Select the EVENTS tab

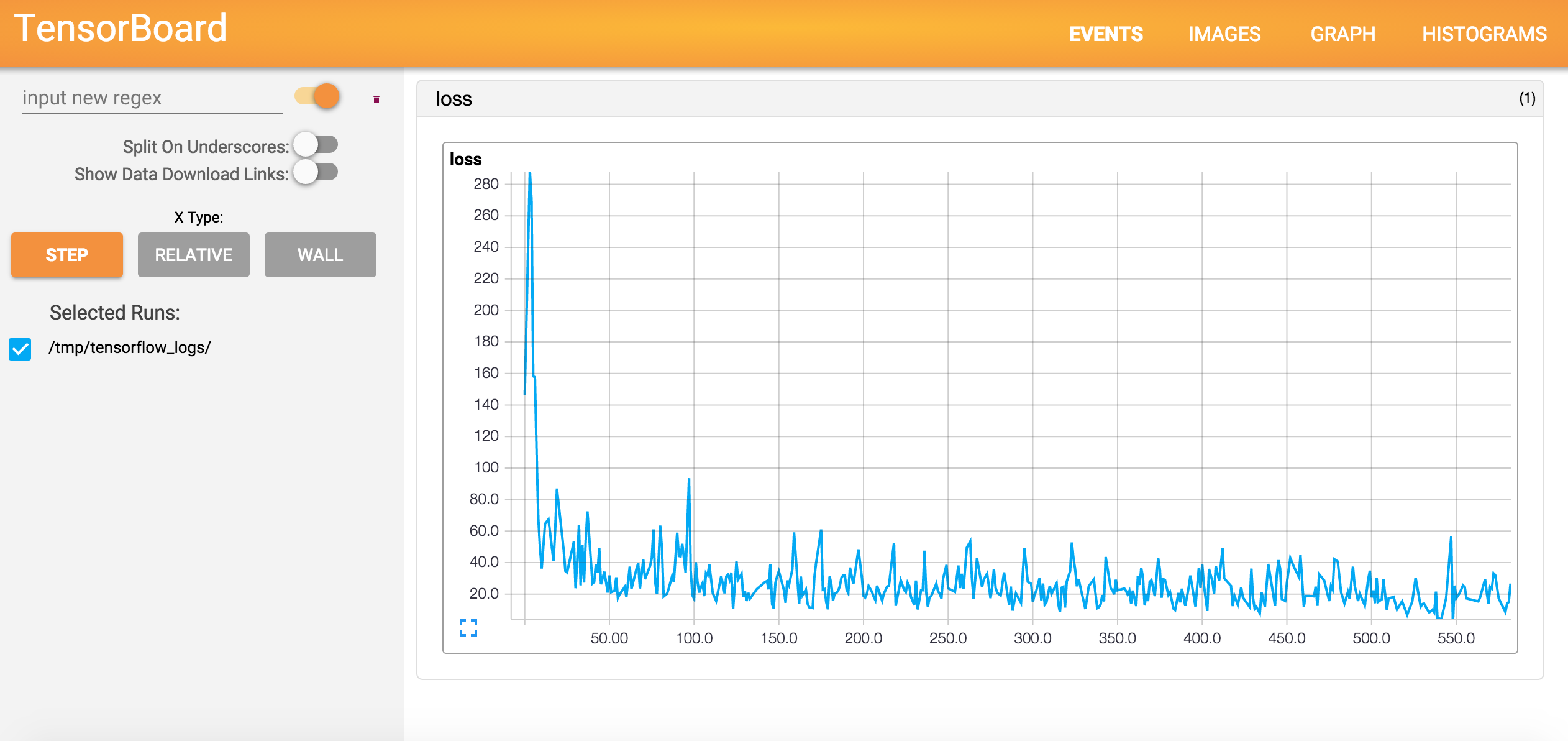tap(1106, 34)
